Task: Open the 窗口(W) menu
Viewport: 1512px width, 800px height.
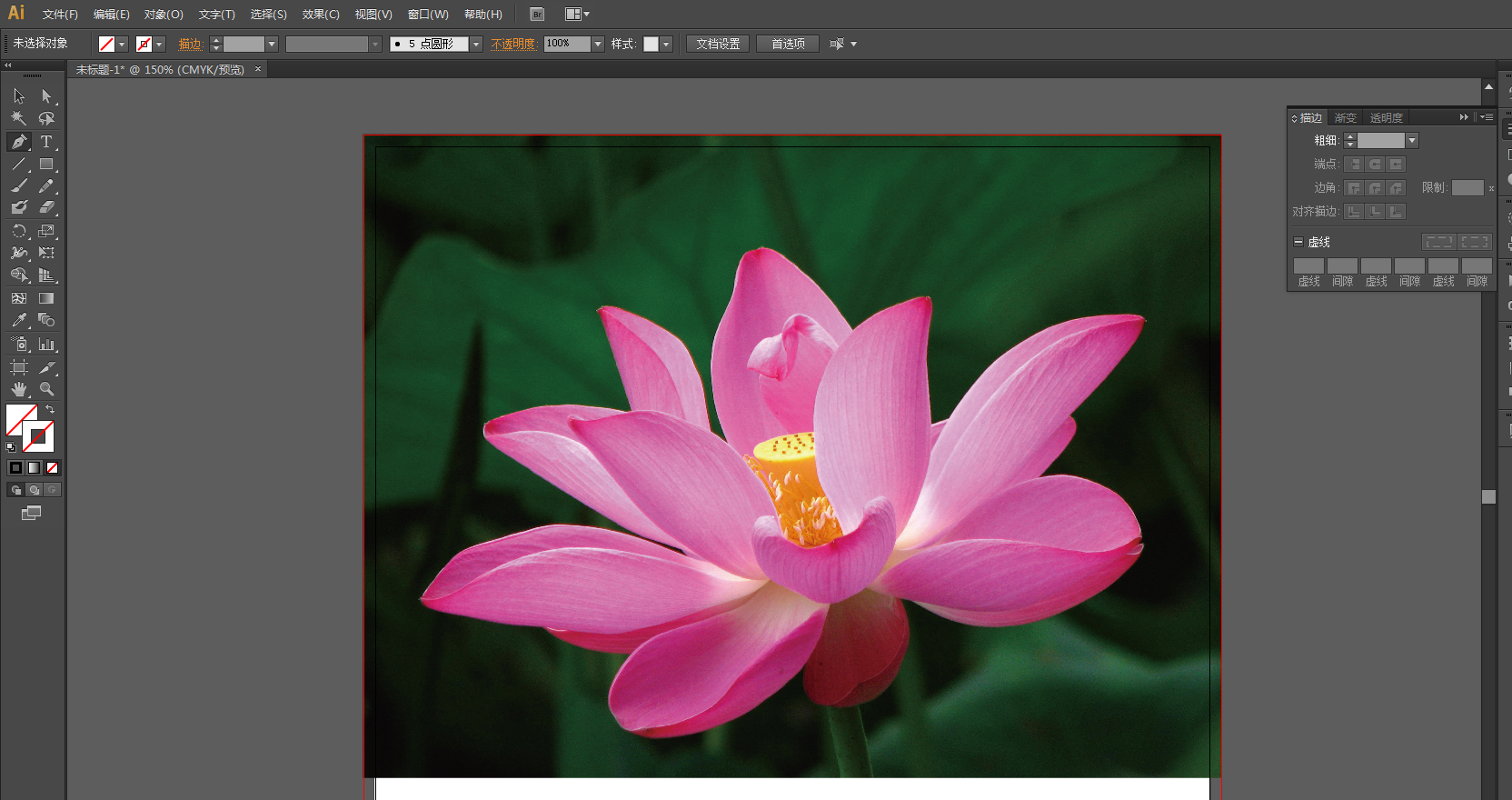Action: click(x=428, y=15)
